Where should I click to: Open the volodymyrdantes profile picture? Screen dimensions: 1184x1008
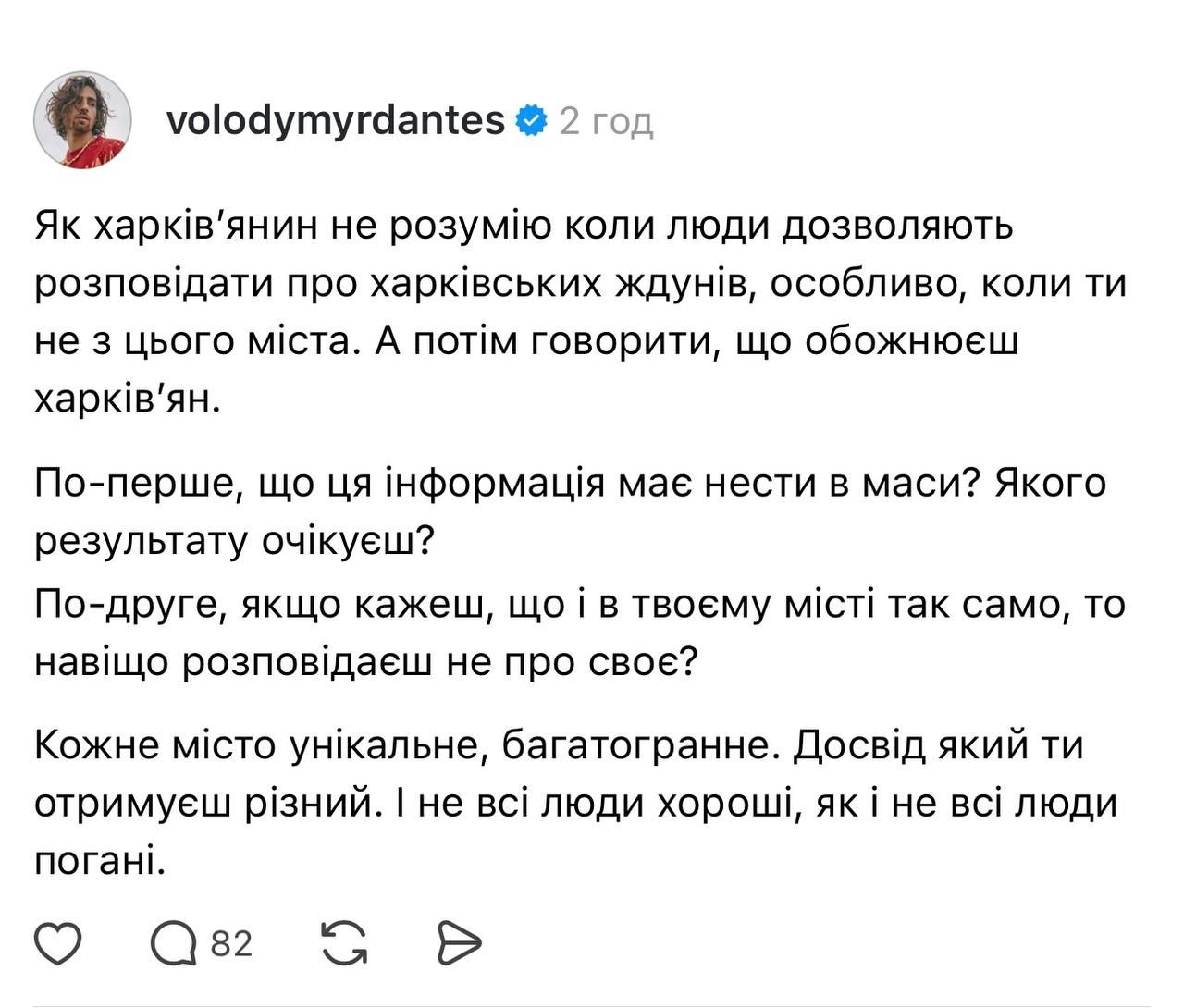[82, 120]
